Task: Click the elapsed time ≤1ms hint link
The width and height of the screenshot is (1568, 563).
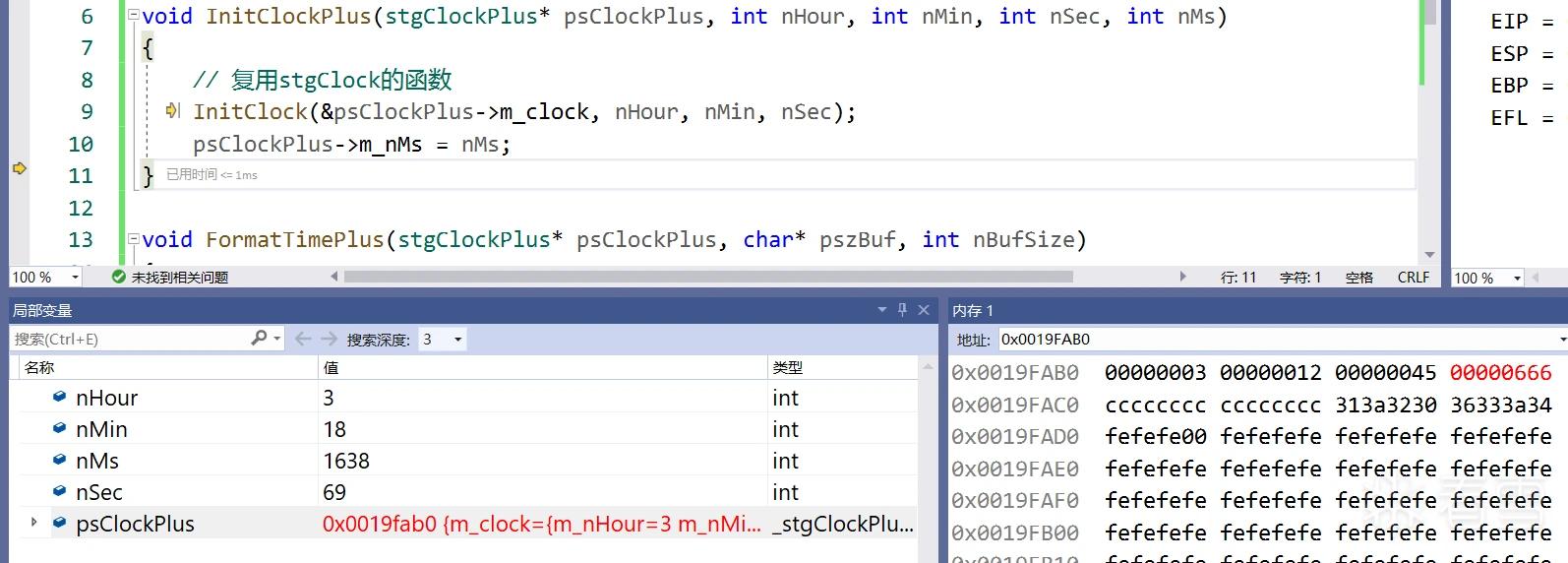Action: click(211, 174)
